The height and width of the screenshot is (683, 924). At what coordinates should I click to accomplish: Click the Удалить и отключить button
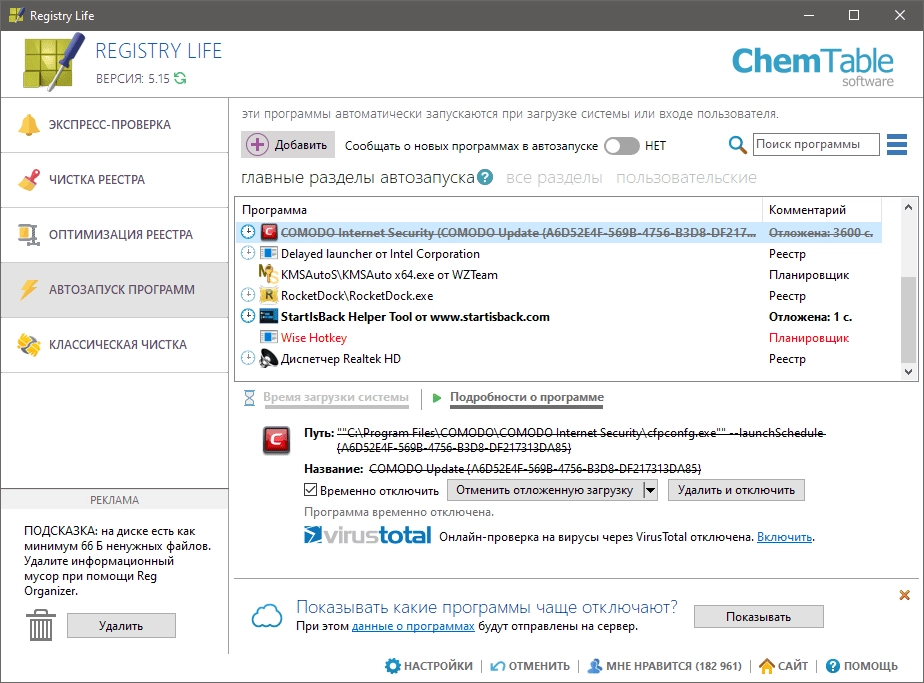click(736, 490)
